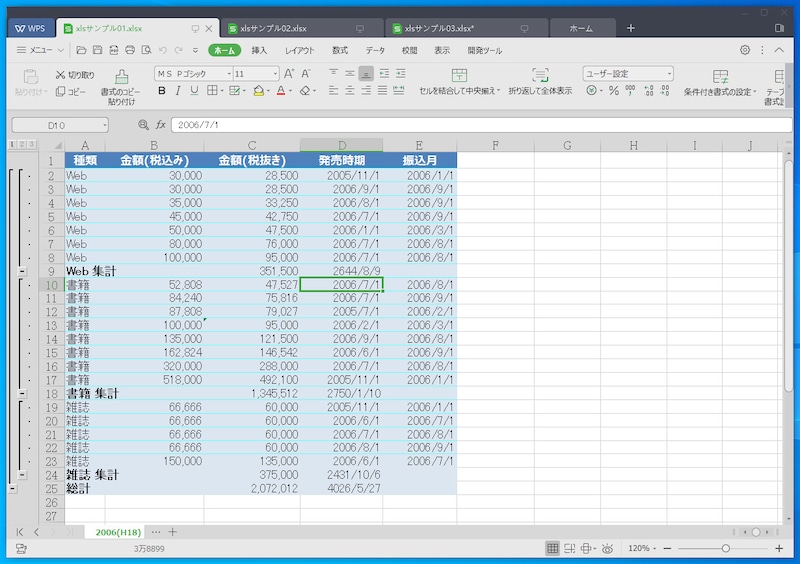Click the settings gear icon
800x564 pixels.
[745, 50]
